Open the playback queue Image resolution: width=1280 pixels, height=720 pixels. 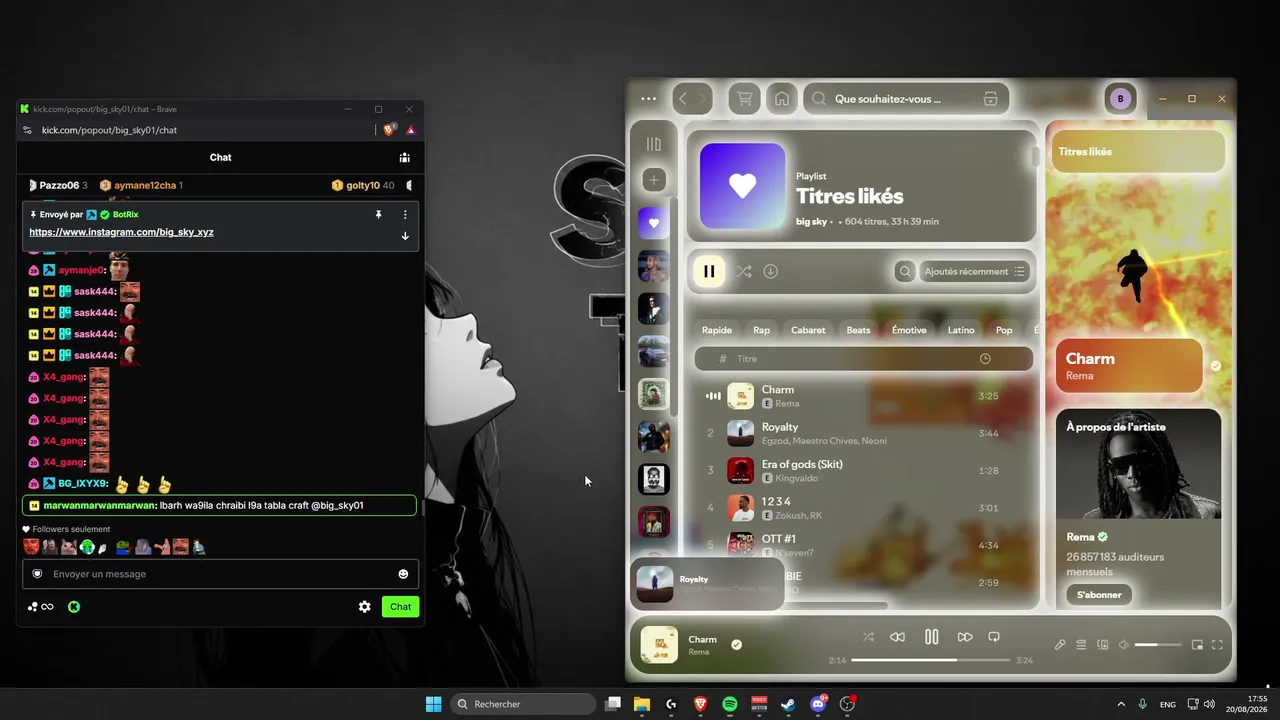click(x=1081, y=645)
